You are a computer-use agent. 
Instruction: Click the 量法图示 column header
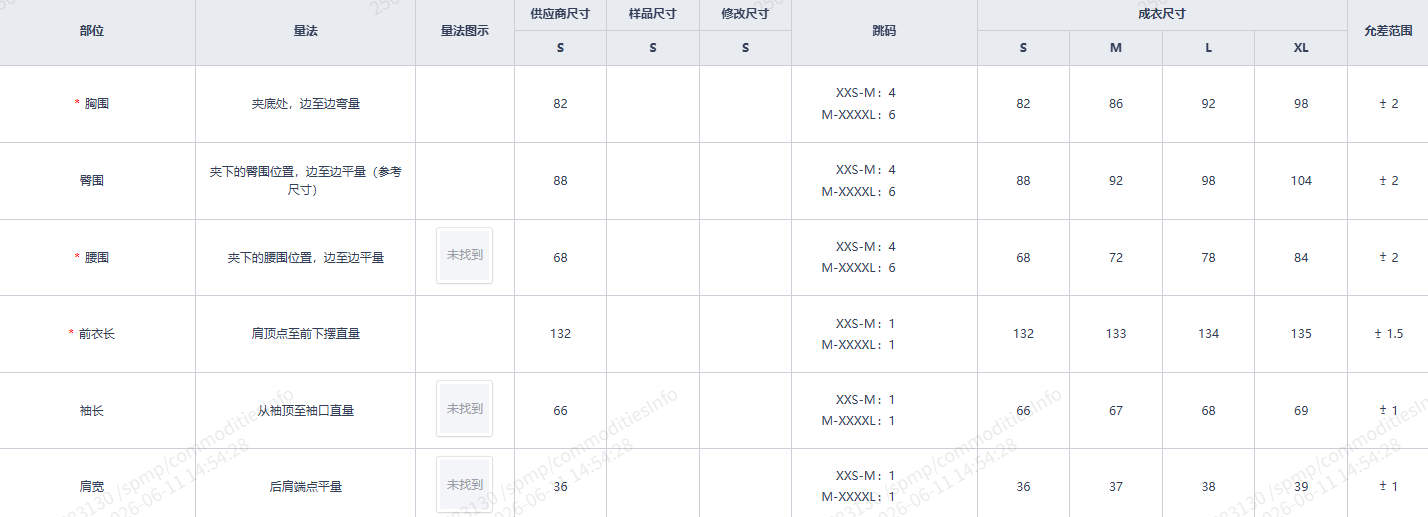point(465,32)
